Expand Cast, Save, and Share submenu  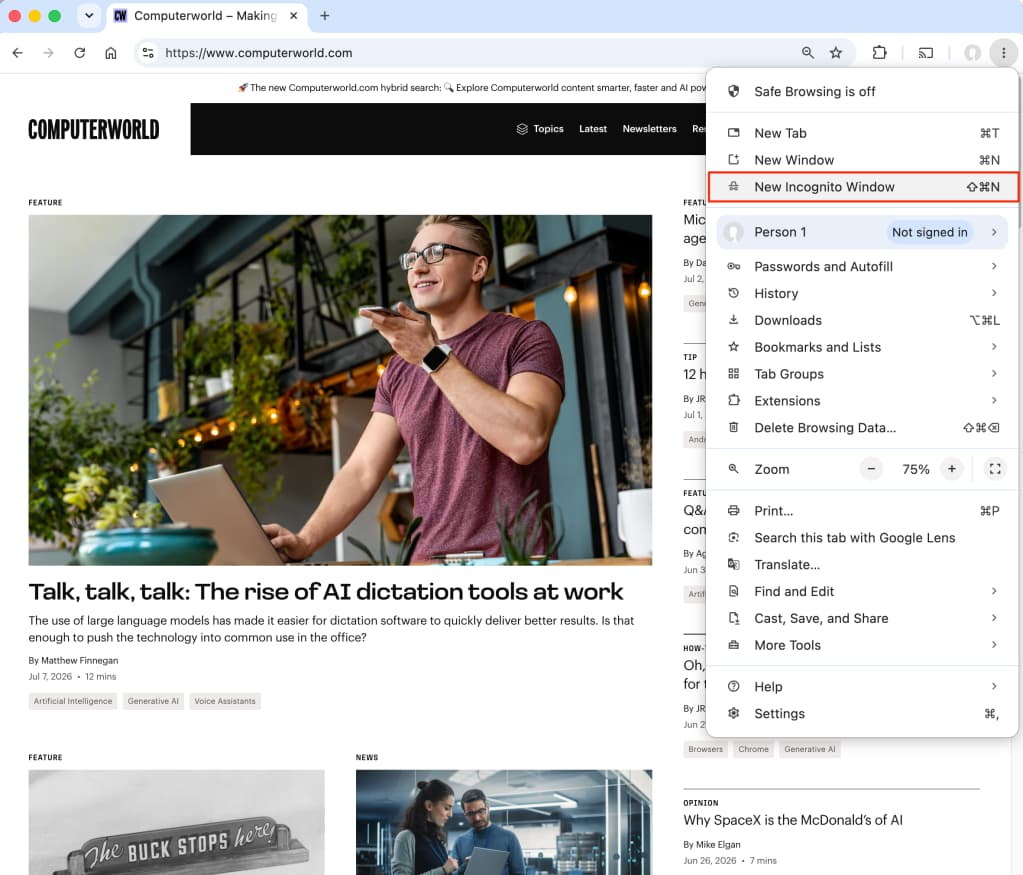click(862, 618)
